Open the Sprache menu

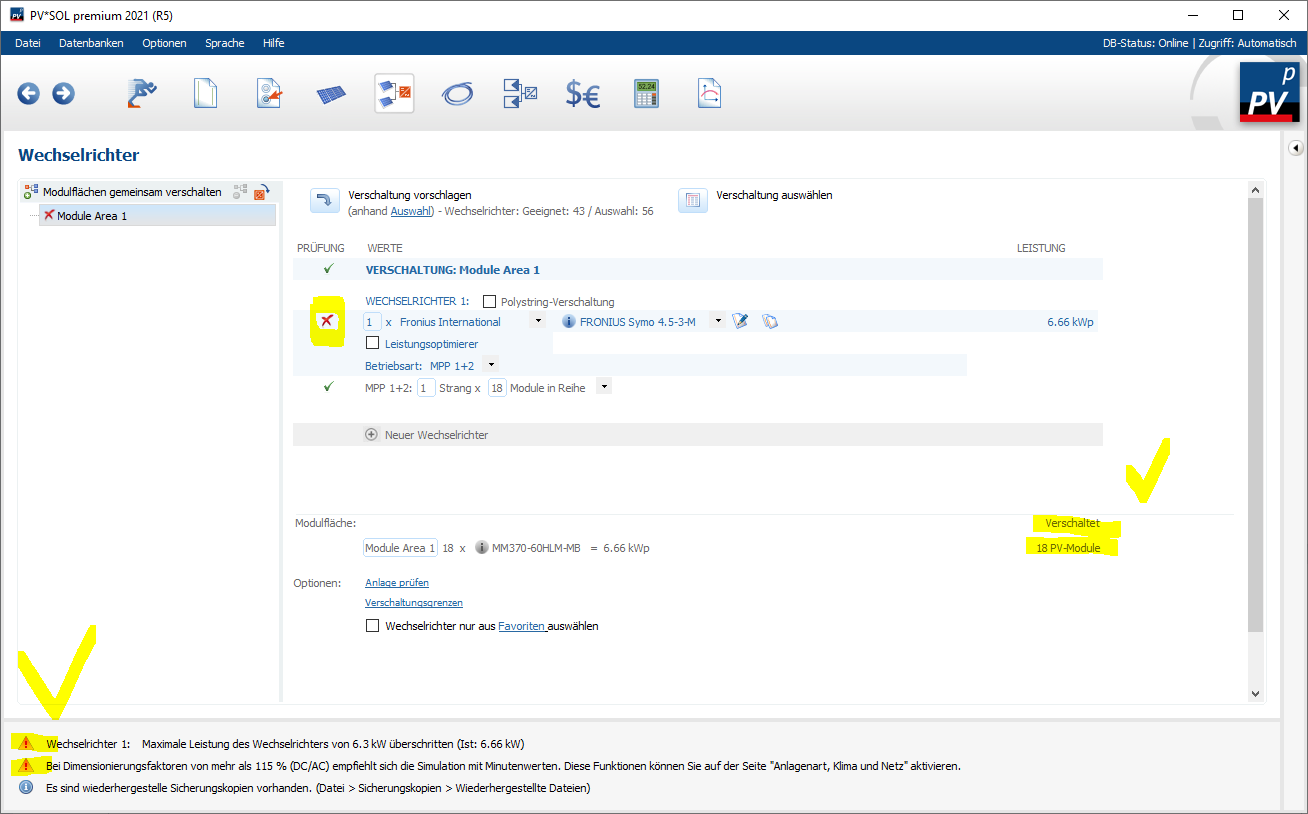(x=225, y=43)
